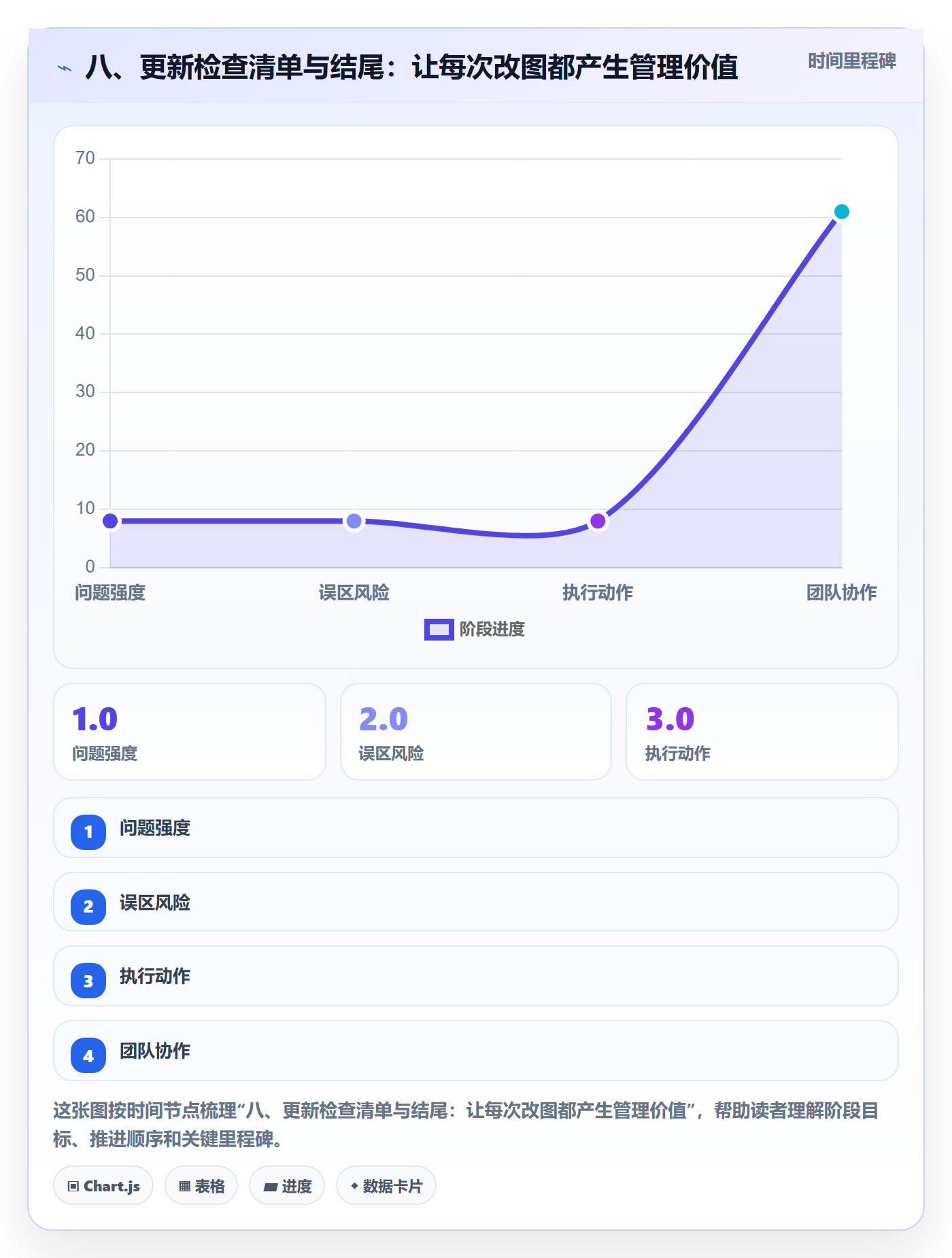Open the 1.0 问题强度 data card
Image resolution: width=952 pixels, height=1258 pixels.
tap(190, 732)
